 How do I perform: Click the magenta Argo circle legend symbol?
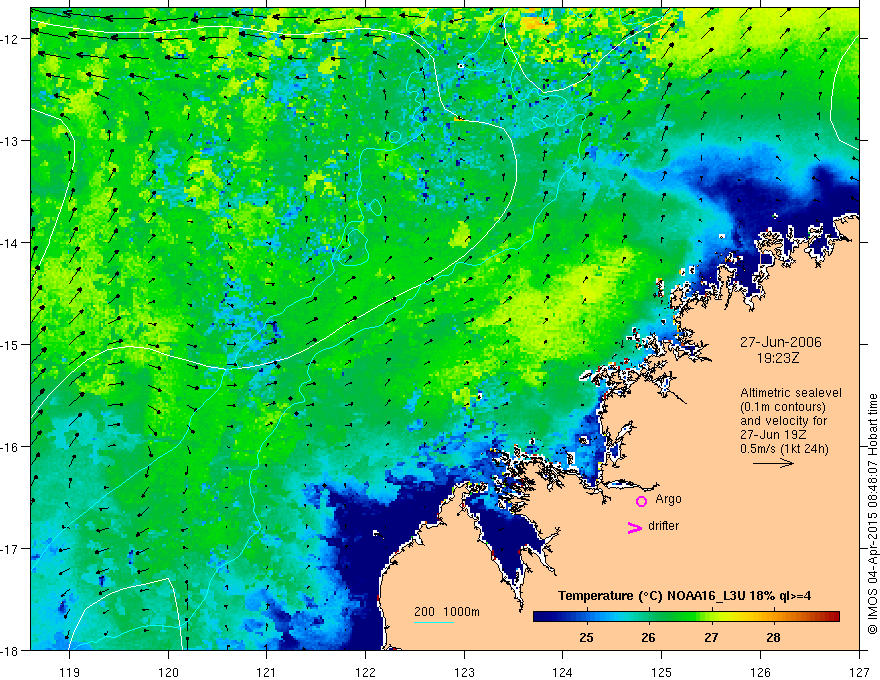pos(641,501)
